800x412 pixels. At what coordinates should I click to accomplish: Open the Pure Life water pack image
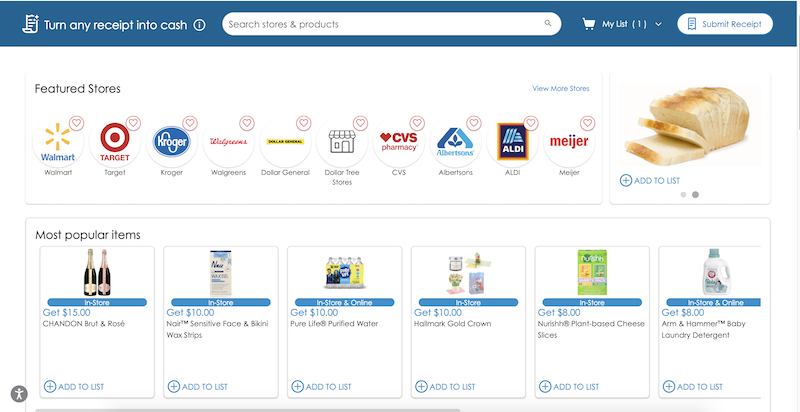(344, 273)
